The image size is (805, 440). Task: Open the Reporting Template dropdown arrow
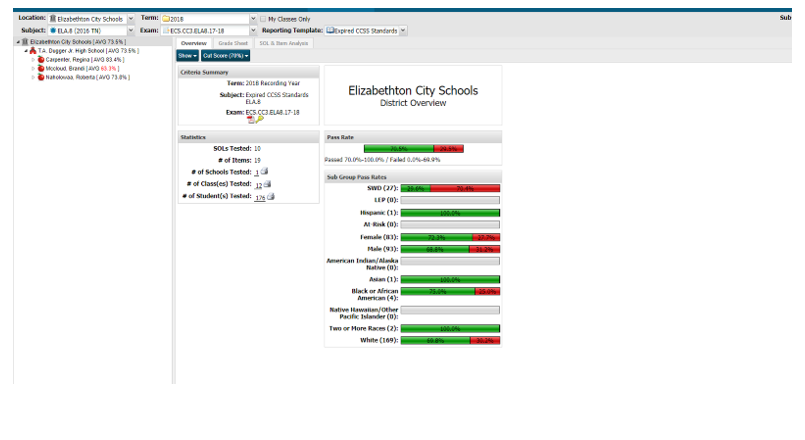click(403, 30)
